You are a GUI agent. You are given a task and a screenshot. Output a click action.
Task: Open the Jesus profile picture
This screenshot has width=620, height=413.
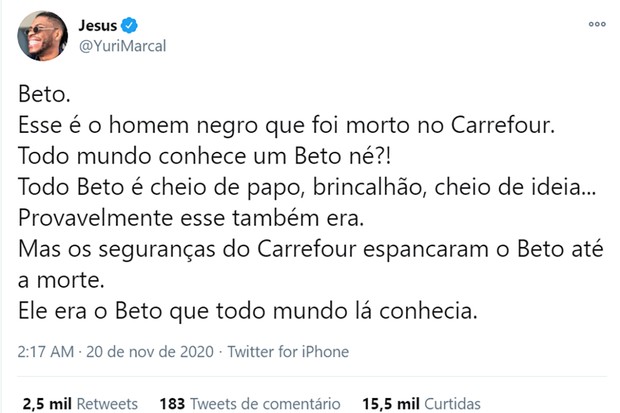pos(34,33)
